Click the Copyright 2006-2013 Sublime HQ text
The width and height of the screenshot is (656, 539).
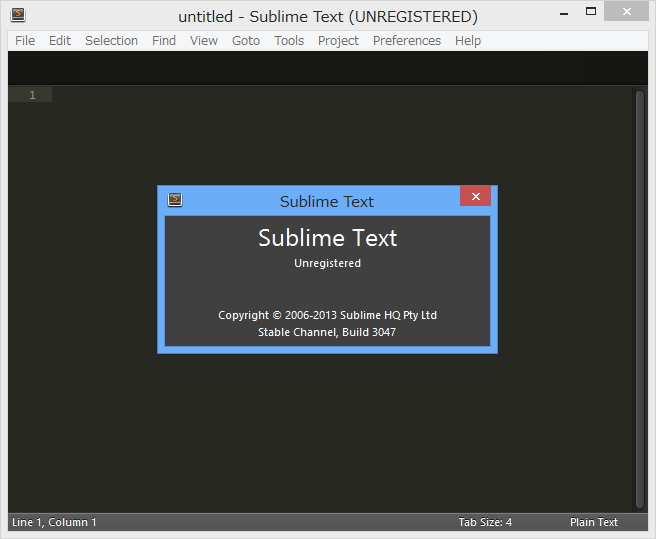328,315
